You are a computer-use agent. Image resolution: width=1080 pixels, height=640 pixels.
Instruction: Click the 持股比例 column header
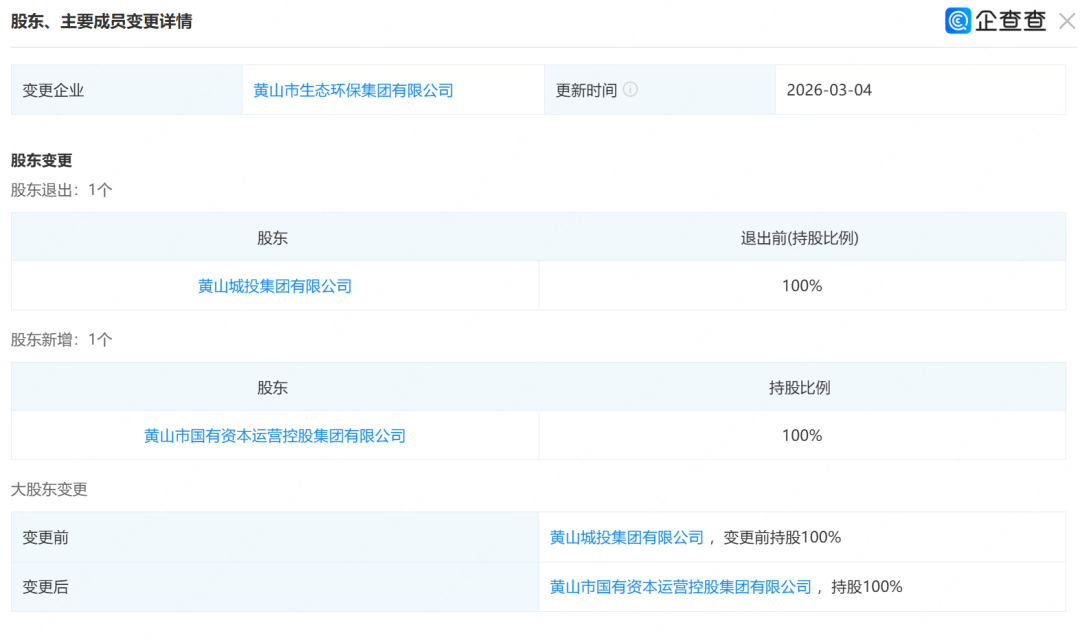[x=800, y=388]
